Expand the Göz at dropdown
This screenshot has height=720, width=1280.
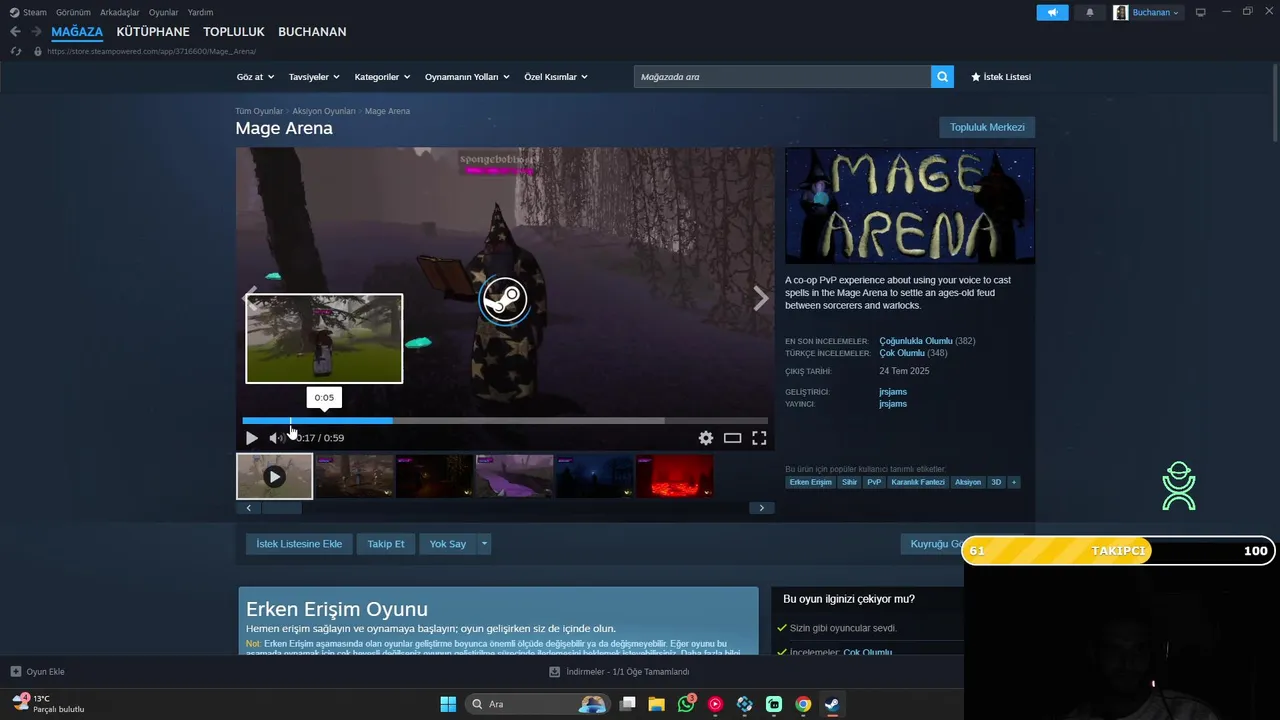click(x=254, y=77)
